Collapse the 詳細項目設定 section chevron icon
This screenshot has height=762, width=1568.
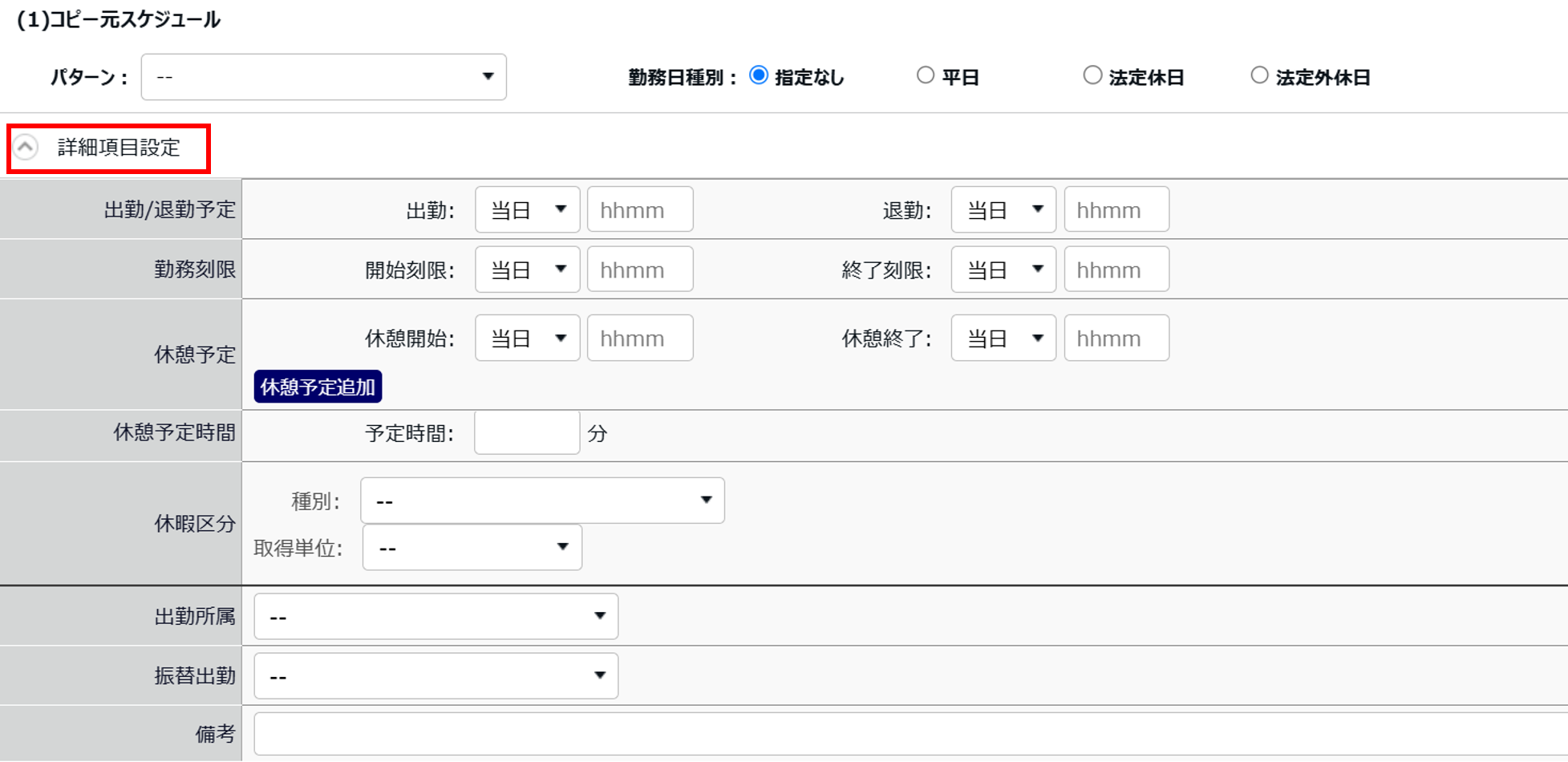[x=26, y=148]
